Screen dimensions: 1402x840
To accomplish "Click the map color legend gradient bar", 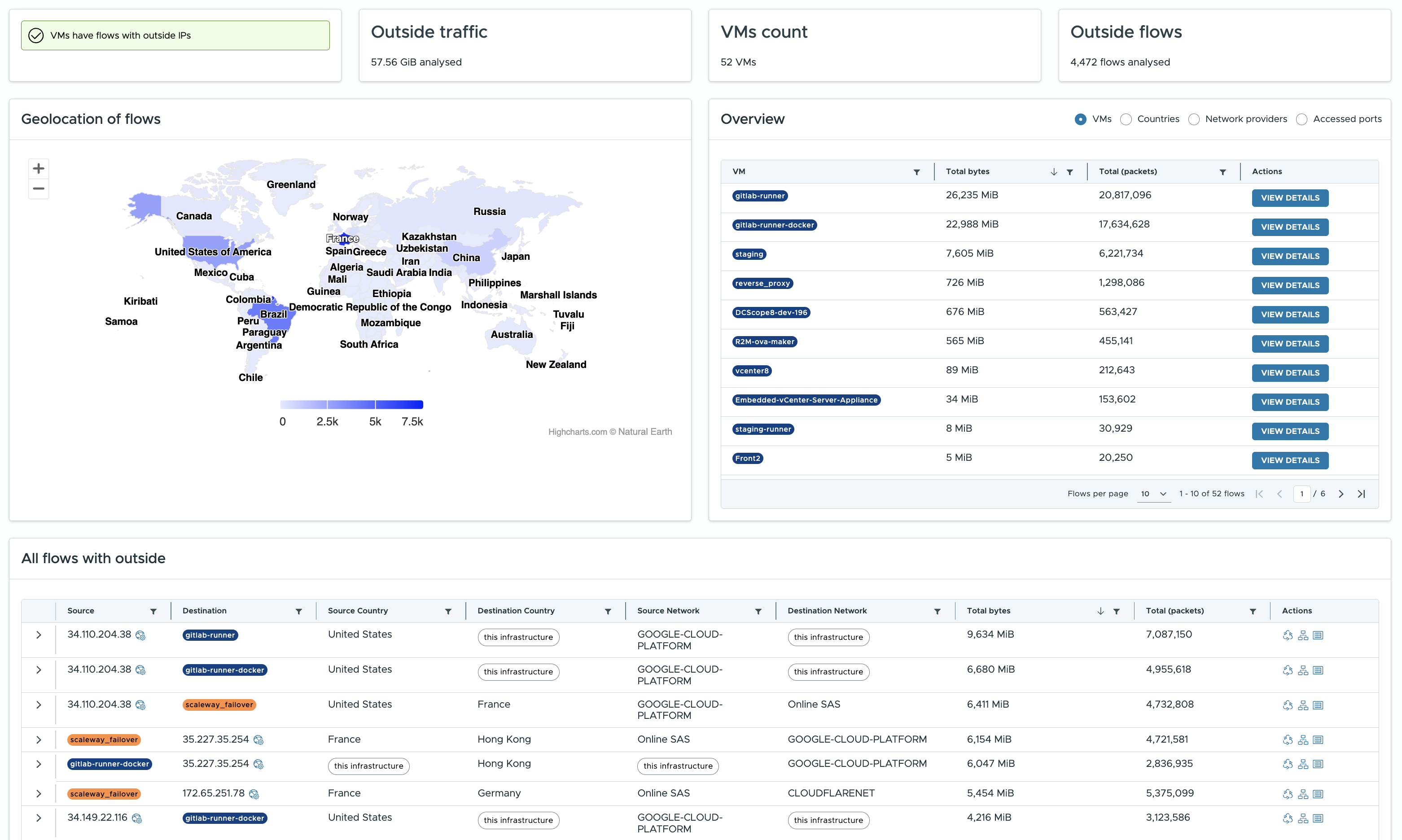I will tap(351, 405).
